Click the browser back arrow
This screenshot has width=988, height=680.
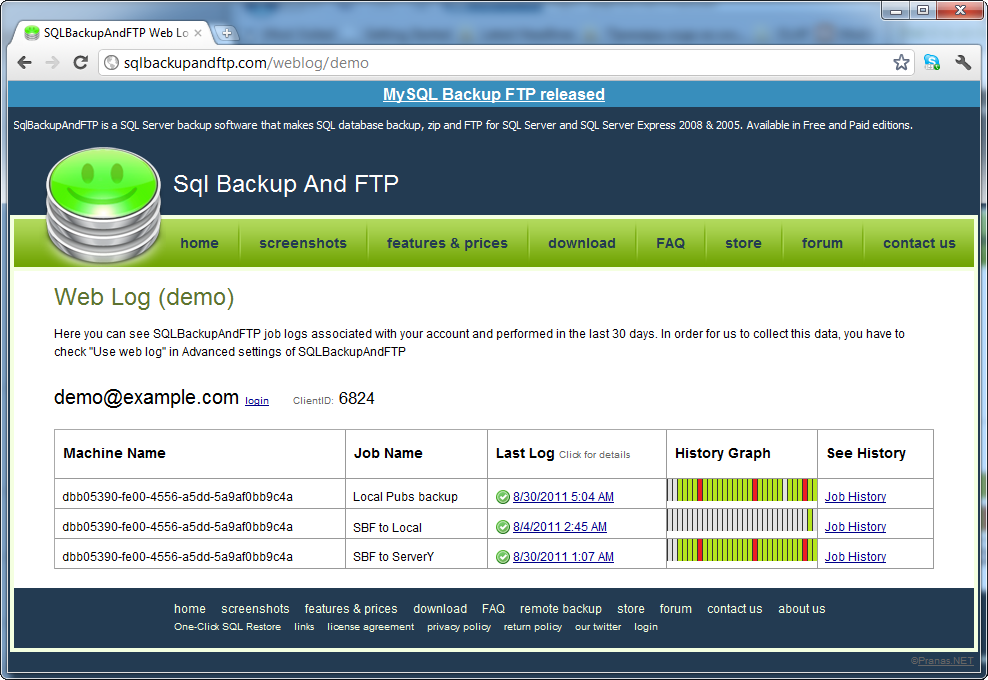point(25,62)
